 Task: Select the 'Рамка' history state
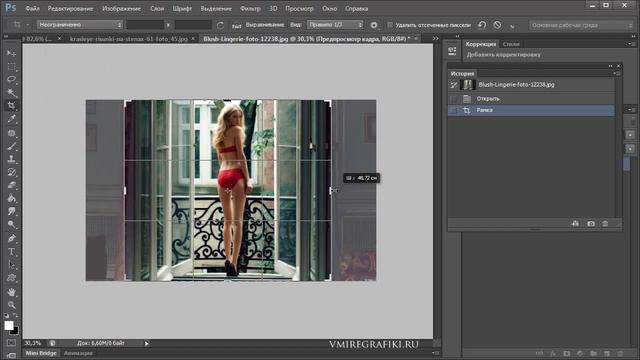(531, 110)
